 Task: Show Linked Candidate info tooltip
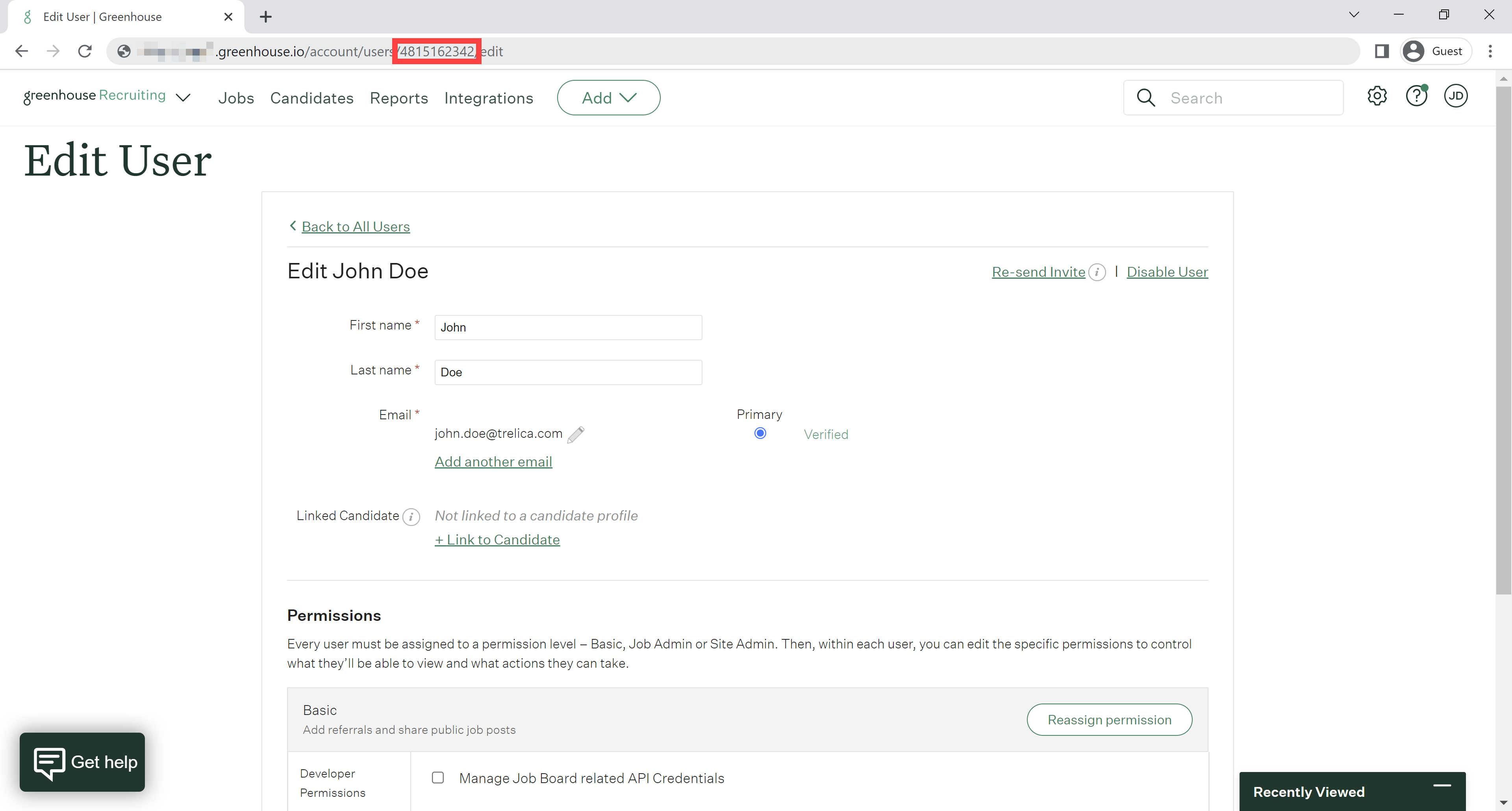pos(411,517)
